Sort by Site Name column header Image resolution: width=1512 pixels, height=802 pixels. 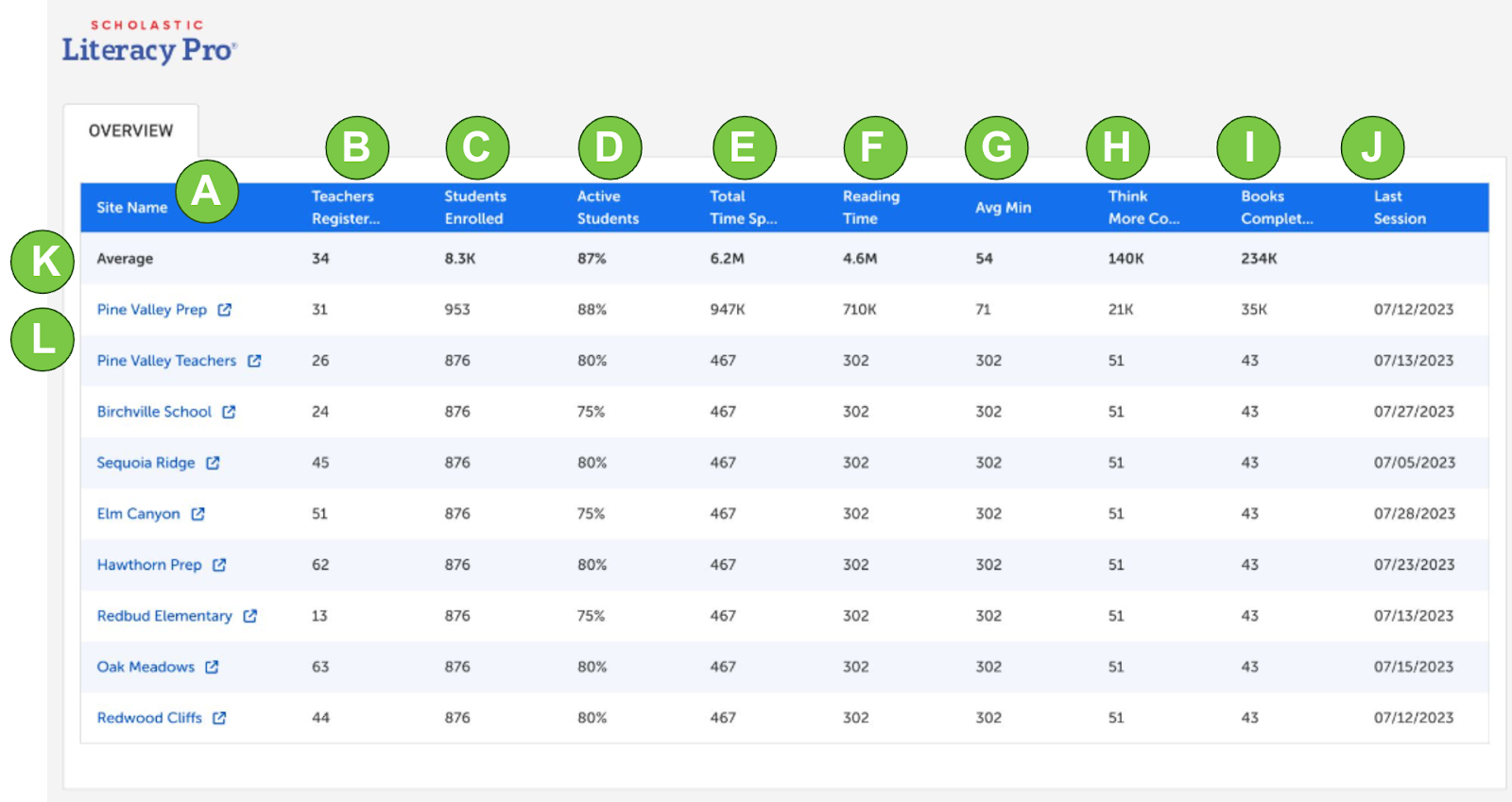131,208
